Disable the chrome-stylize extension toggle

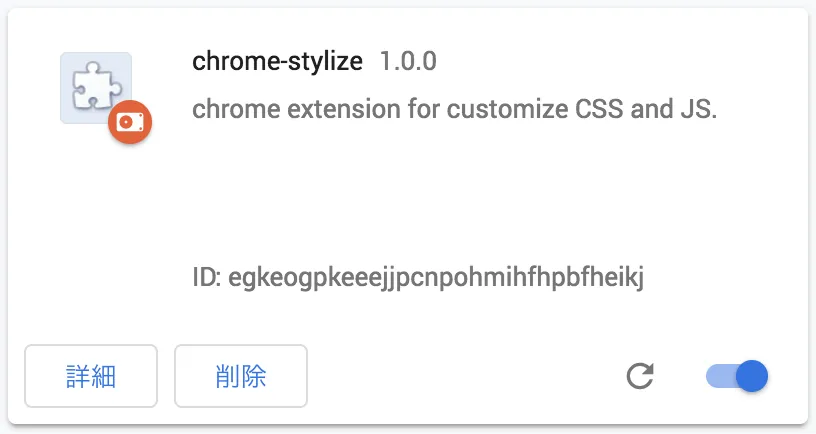point(736,376)
